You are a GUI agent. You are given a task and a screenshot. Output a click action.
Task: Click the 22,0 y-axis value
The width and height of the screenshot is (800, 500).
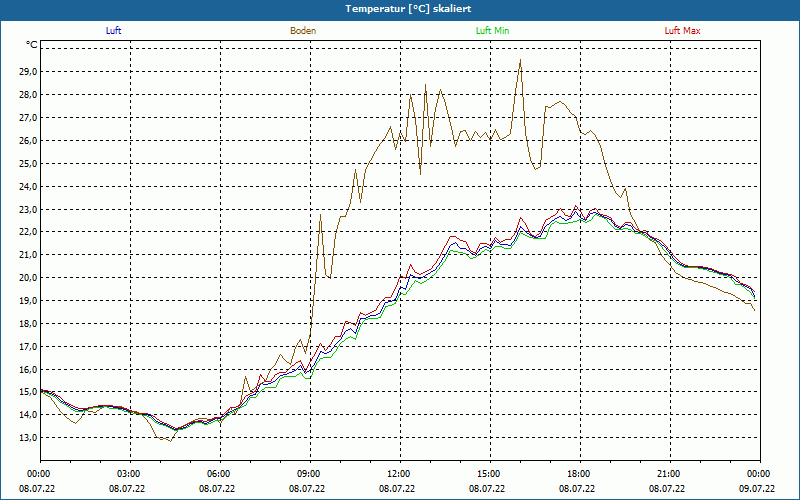tap(28, 232)
